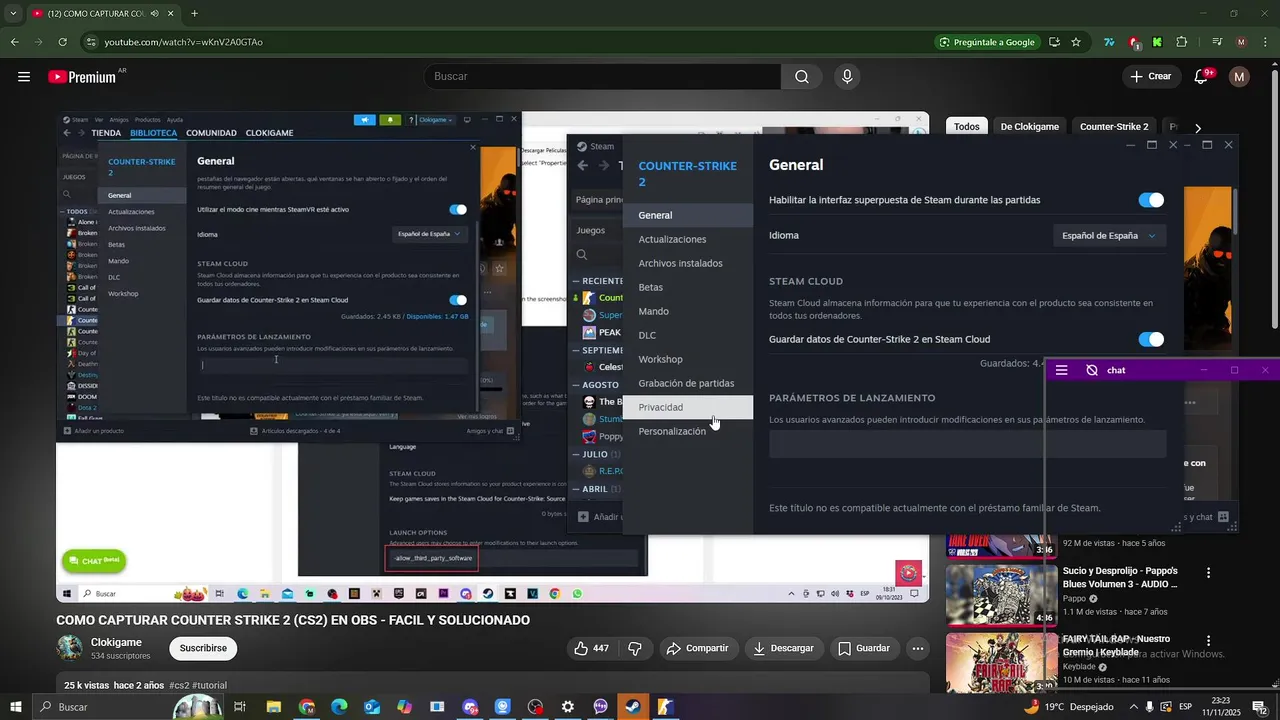Open Privacidad settings section

[x=687, y=407]
